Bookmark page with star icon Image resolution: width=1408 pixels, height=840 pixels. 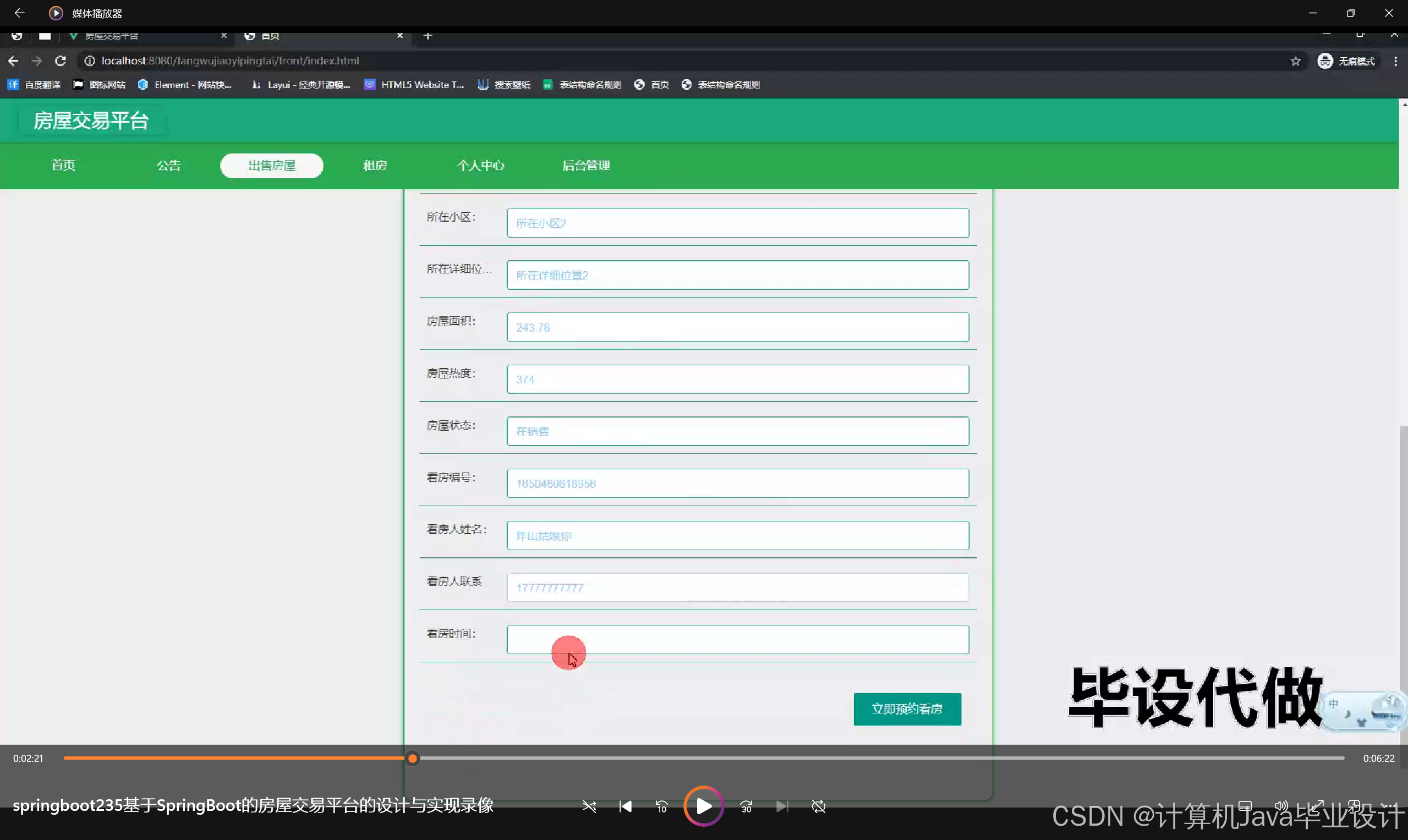[x=1295, y=61]
